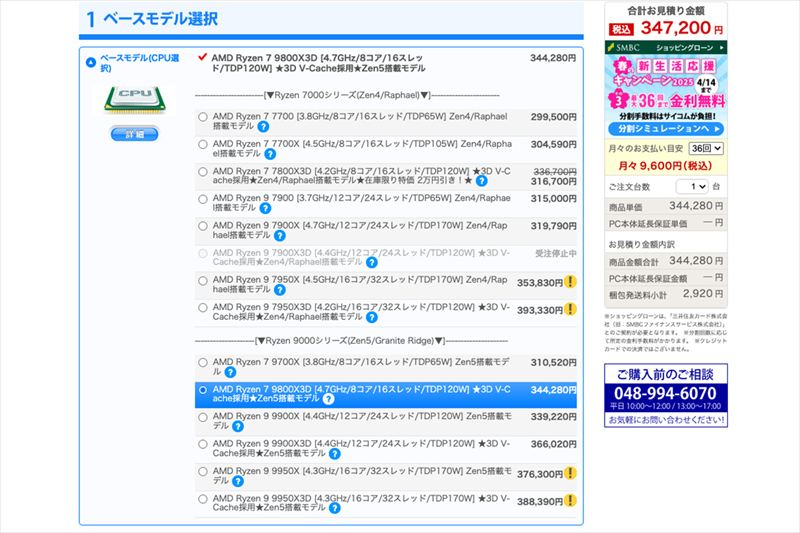Open help icon for Ryzen 7 7800X3D

tap(481, 181)
